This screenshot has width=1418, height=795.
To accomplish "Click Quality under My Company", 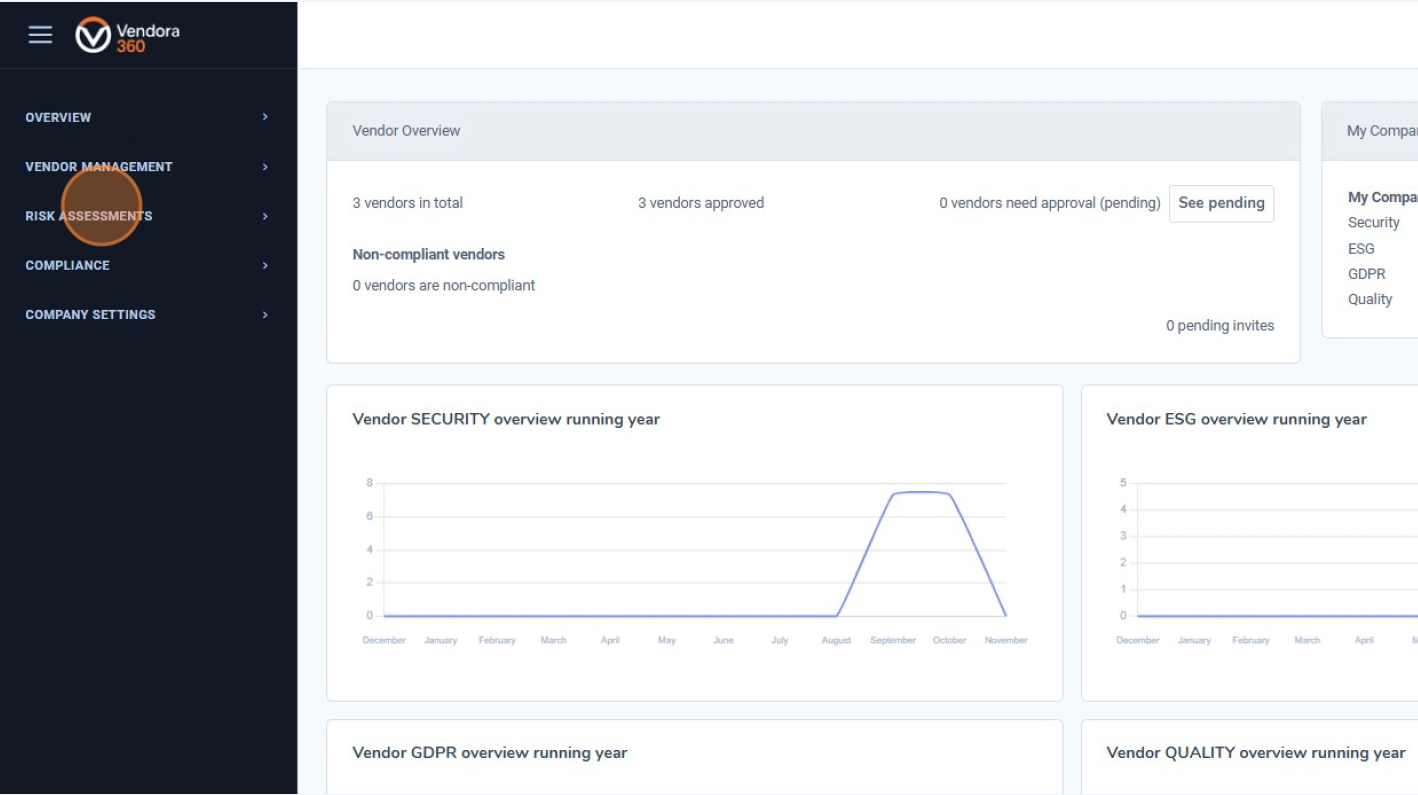I will 1369,299.
